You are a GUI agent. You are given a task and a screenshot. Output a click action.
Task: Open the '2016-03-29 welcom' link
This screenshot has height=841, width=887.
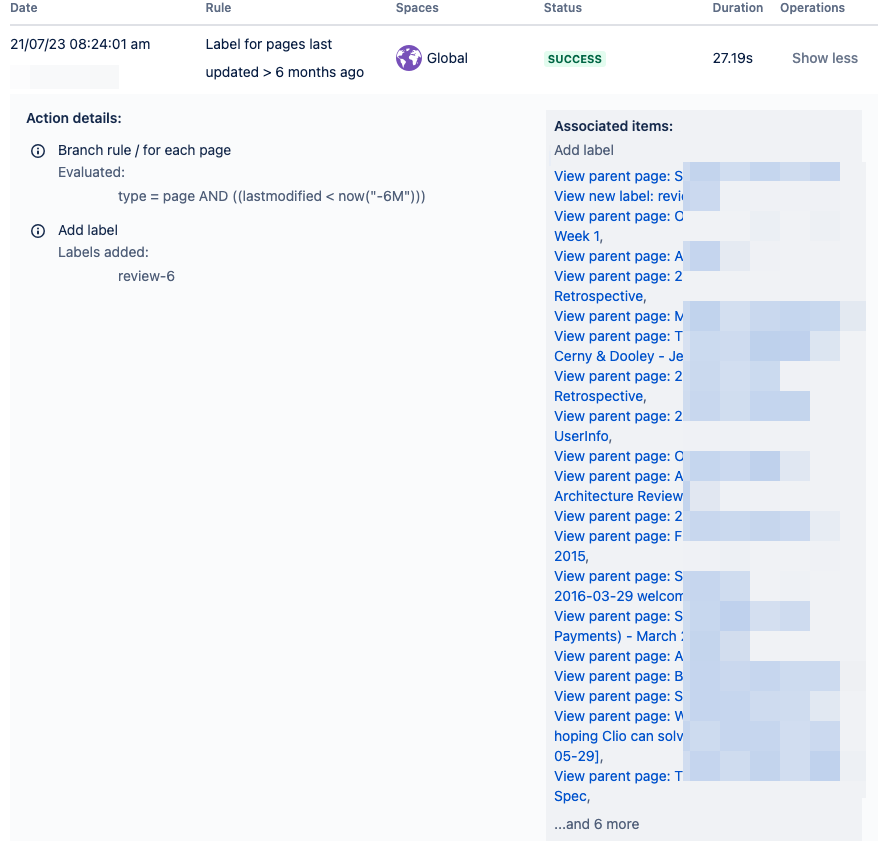pos(618,596)
